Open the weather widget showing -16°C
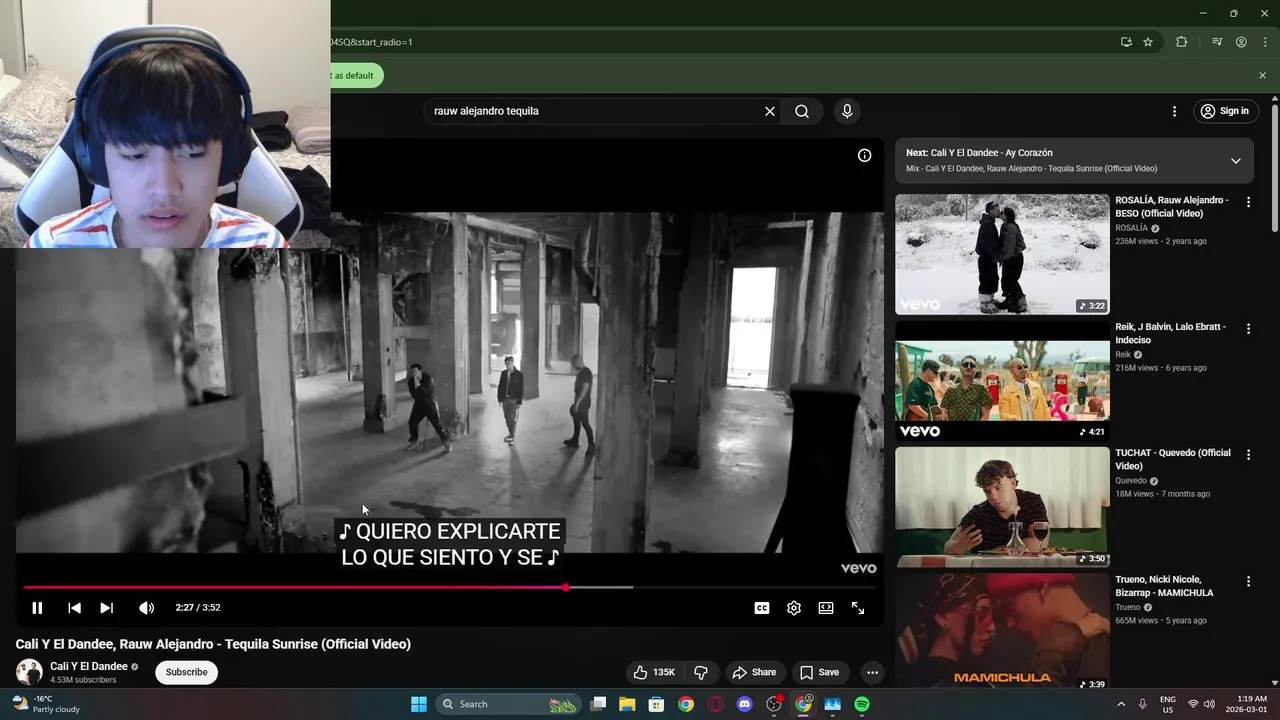This screenshot has height=720, width=1280. [47, 704]
